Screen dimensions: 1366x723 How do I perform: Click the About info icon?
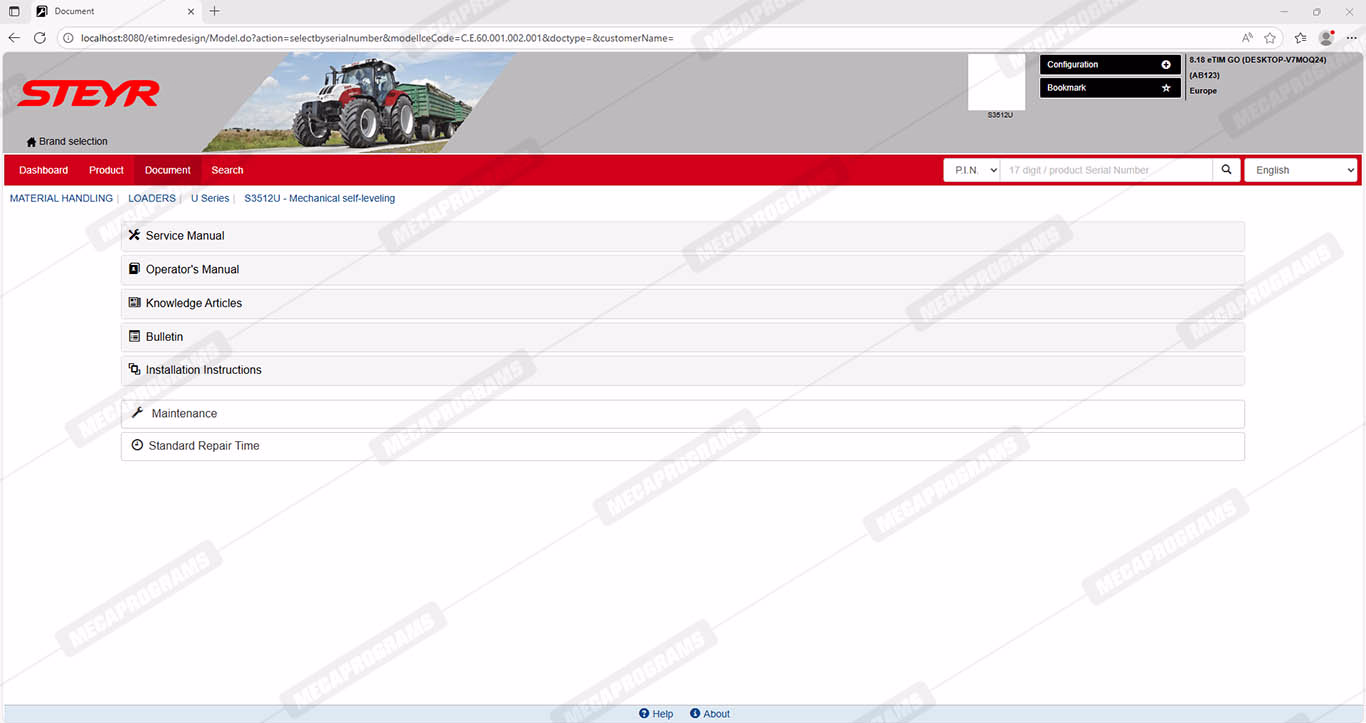coord(695,713)
